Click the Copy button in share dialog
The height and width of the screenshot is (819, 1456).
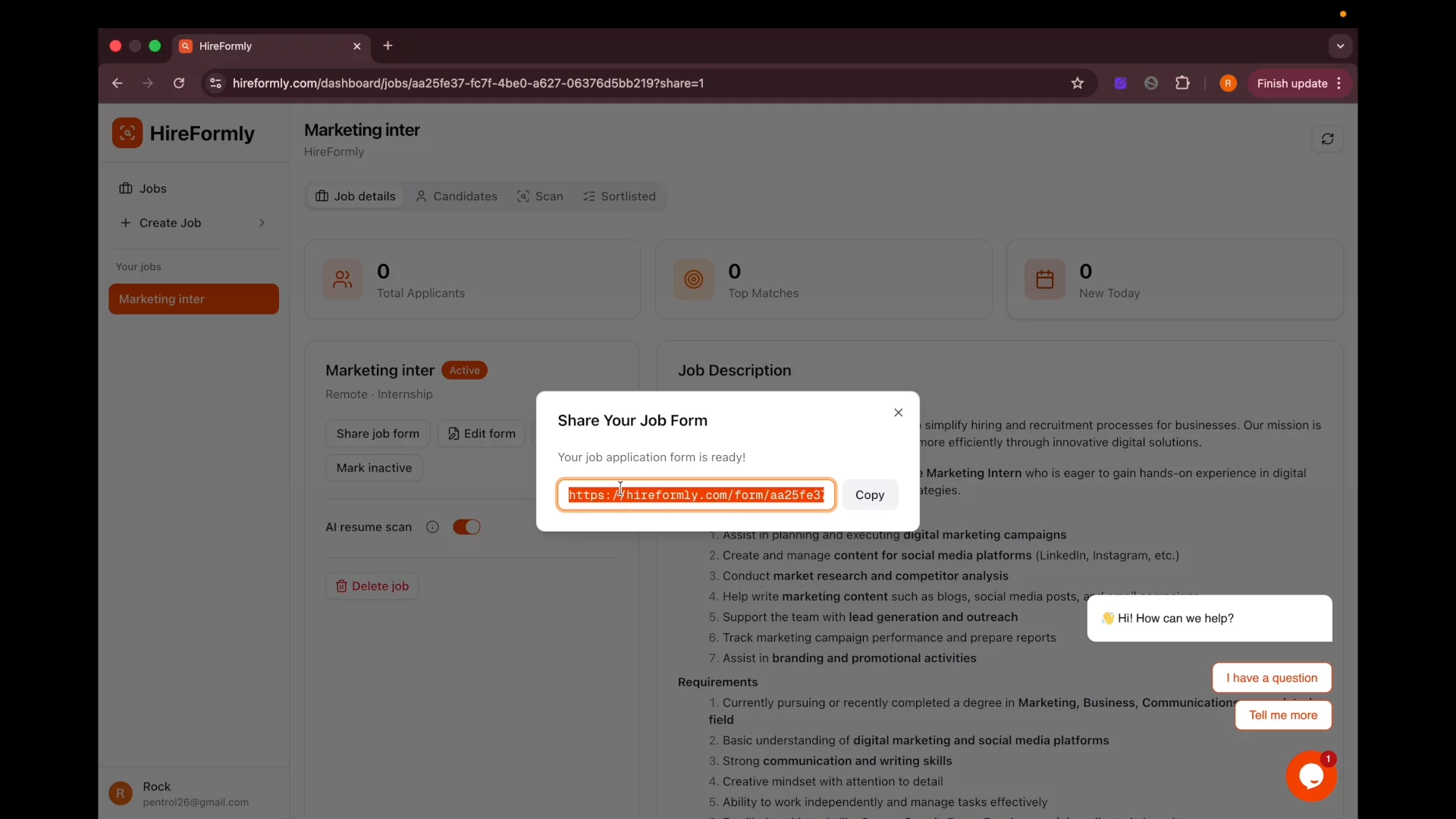(x=870, y=495)
